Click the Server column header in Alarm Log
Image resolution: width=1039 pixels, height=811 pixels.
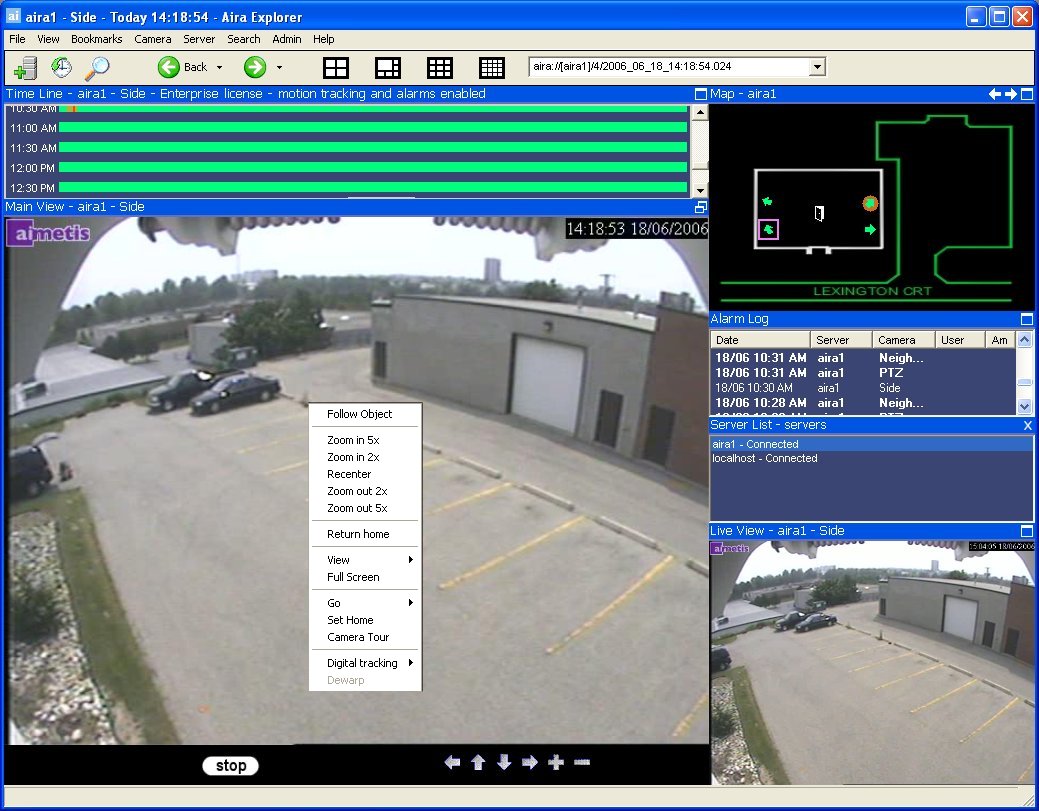[x=841, y=340]
